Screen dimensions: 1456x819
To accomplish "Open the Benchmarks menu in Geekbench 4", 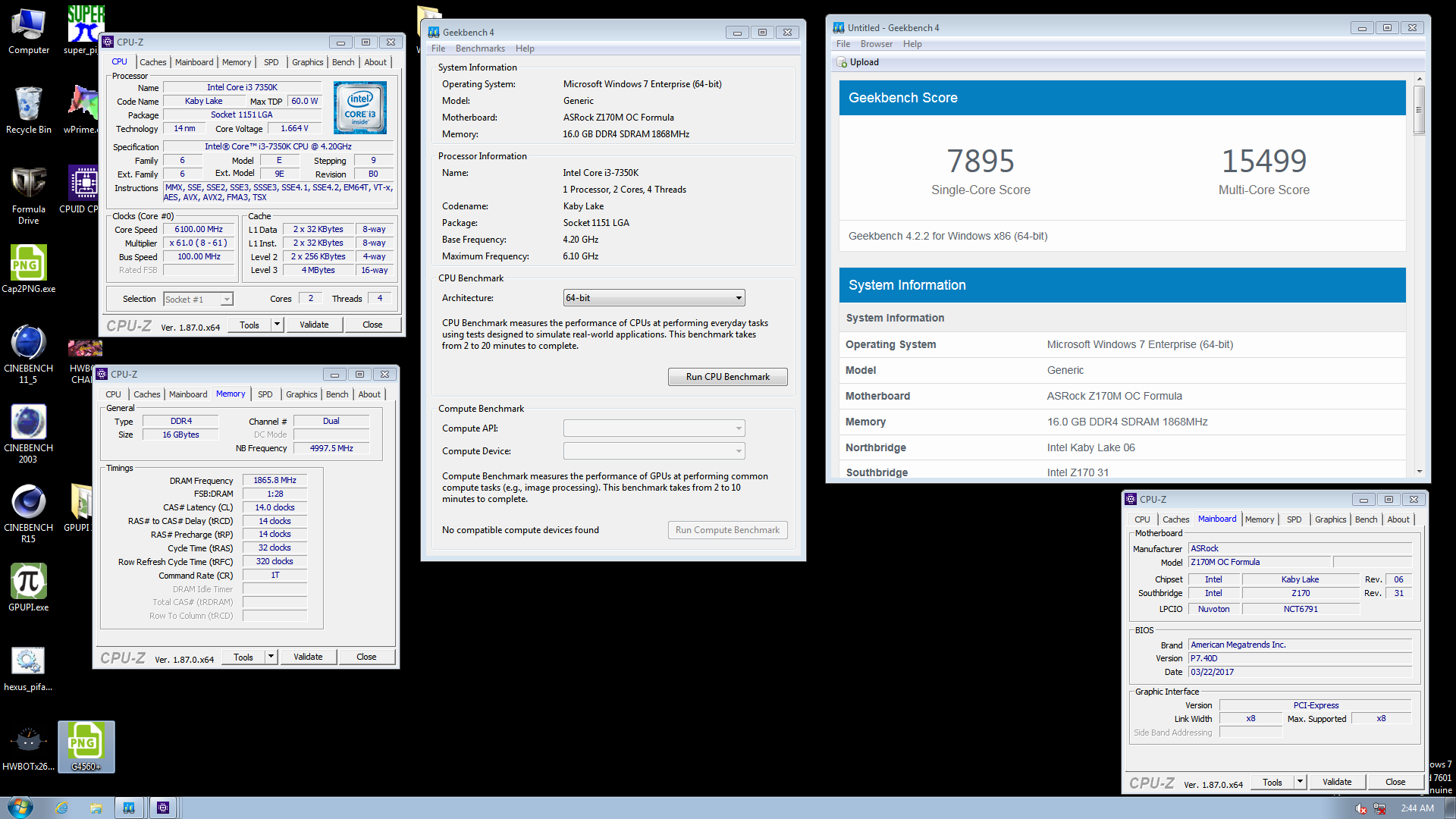I will (480, 49).
